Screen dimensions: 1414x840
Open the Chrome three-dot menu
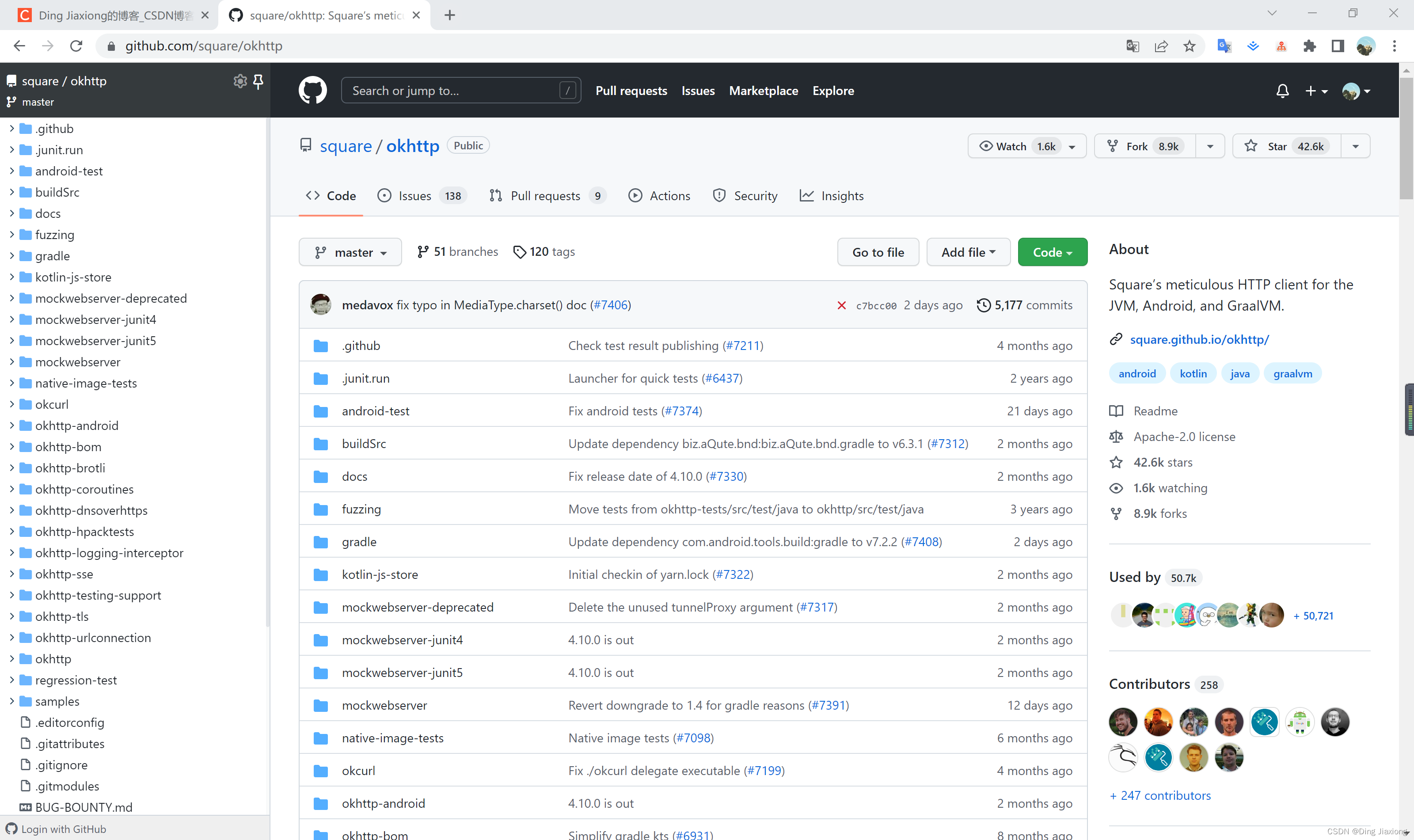click(x=1394, y=46)
